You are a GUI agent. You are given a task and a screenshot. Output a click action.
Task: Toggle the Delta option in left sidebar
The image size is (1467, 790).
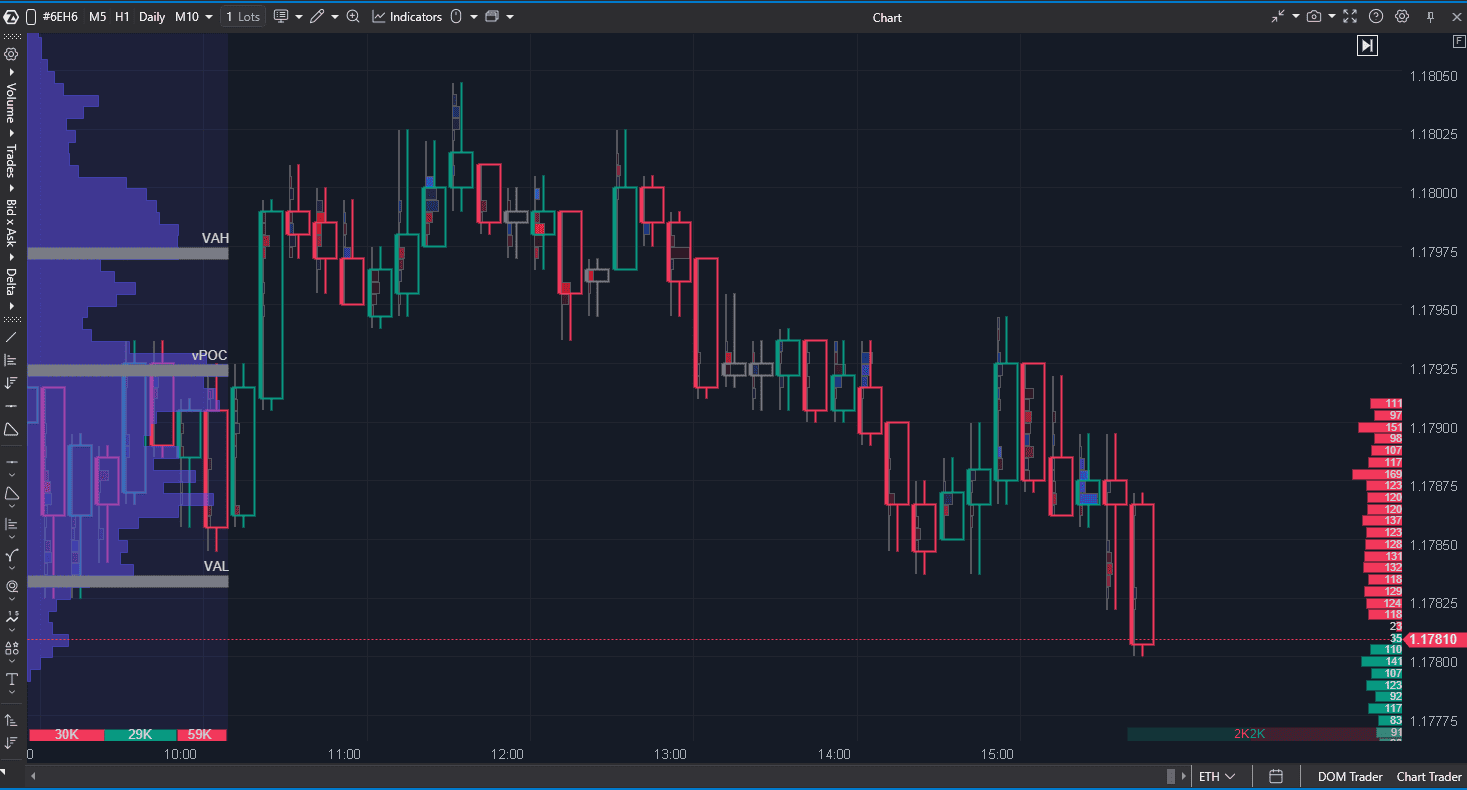[x=11, y=282]
